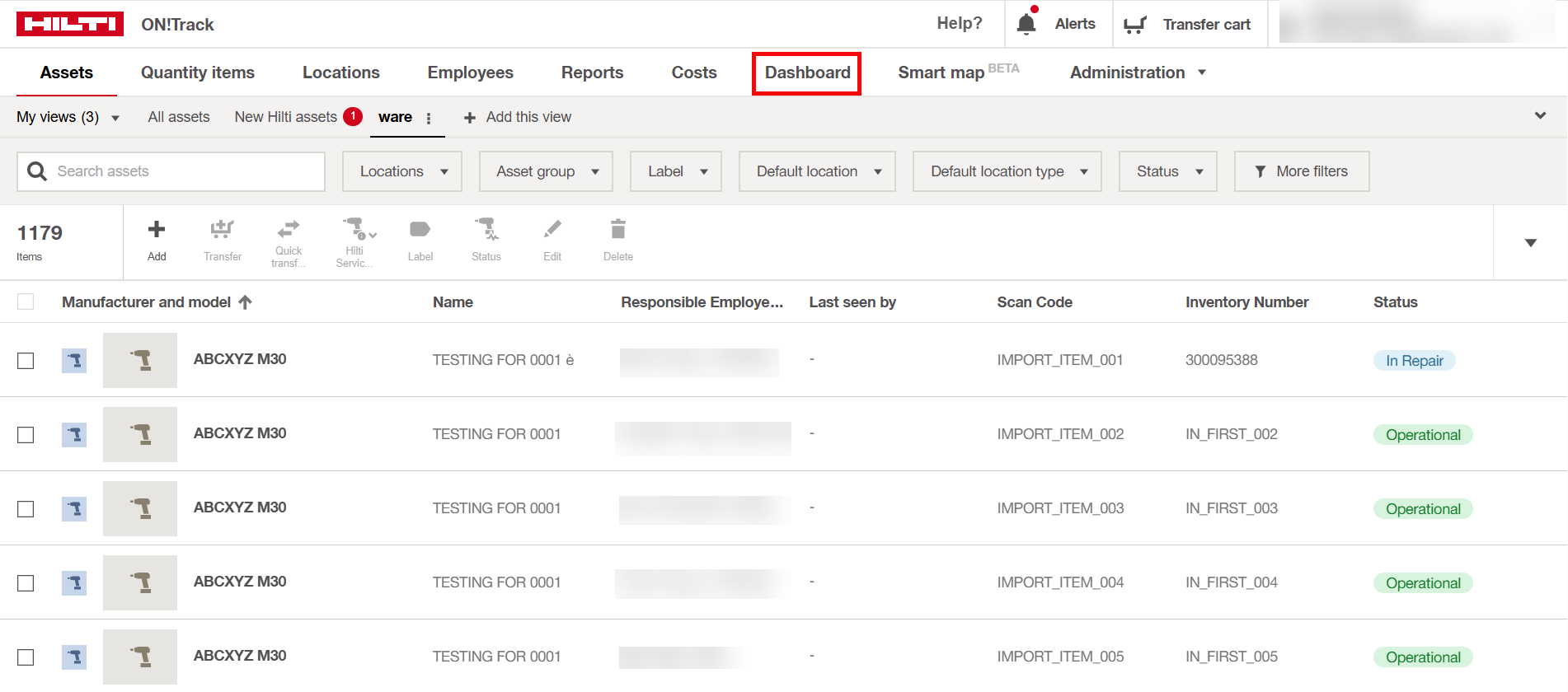Focus the Search assets input field
This screenshot has height=692, width=1568.
click(185, 171)
